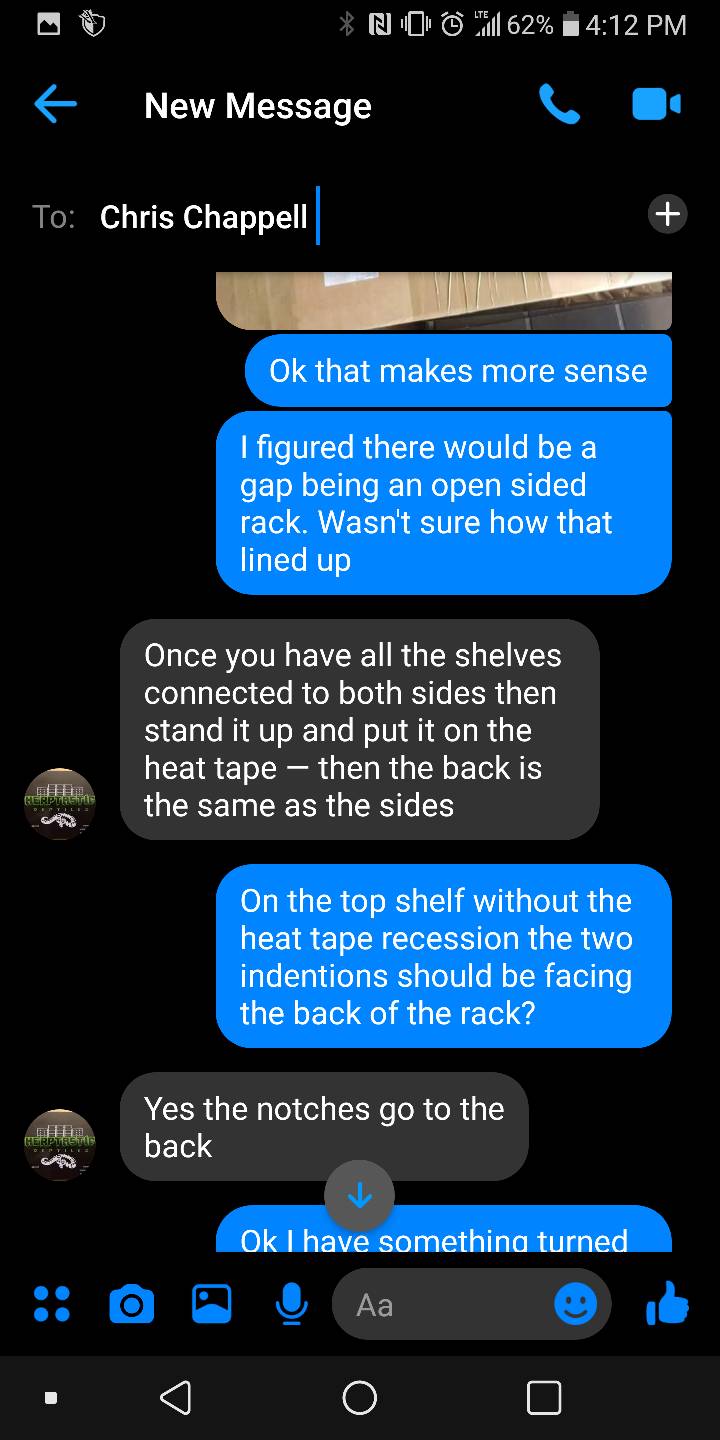Open the partially visible photo attachment

(x=444, y=300)
